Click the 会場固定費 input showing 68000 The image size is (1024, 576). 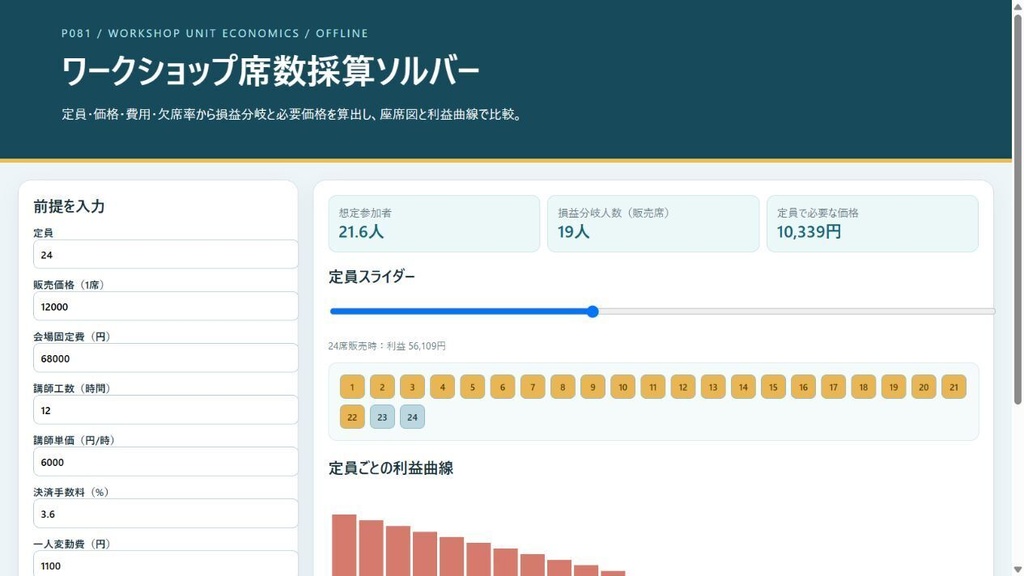165,359
